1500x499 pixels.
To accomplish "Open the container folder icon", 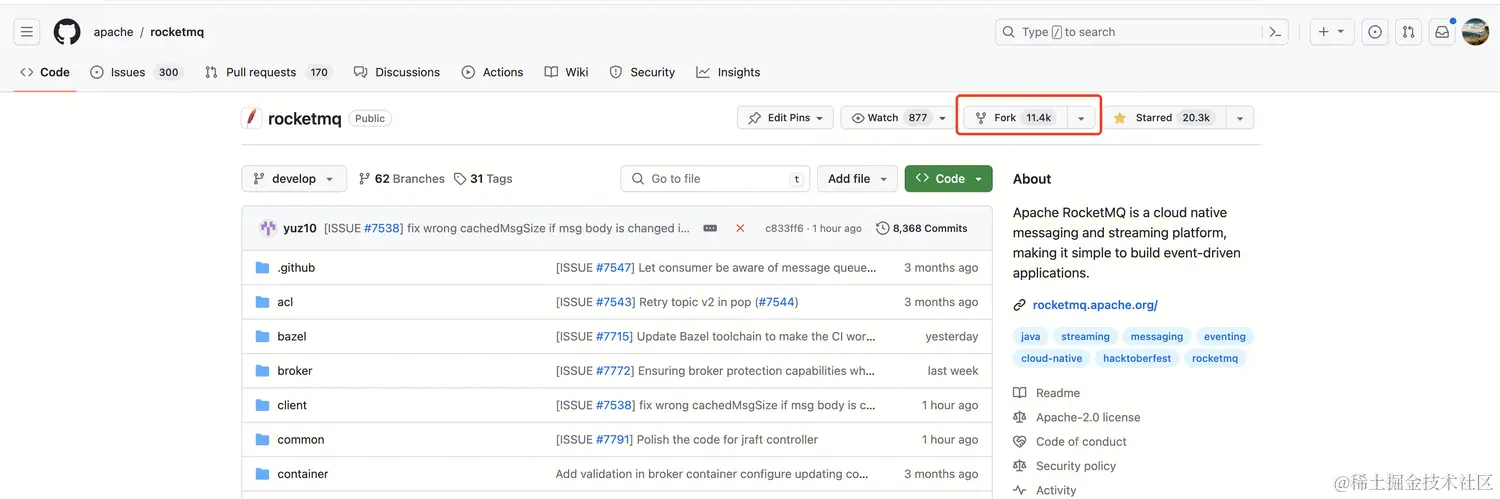I will pyautogui.click(x=263, y=474).
